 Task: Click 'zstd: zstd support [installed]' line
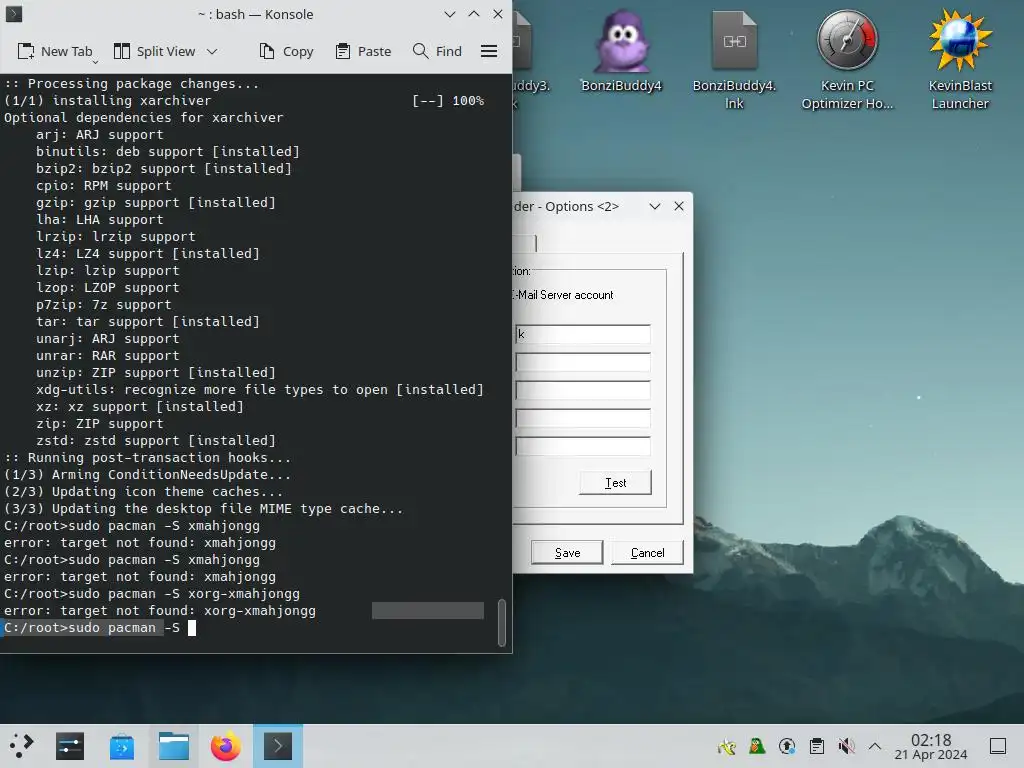point(156,441)
